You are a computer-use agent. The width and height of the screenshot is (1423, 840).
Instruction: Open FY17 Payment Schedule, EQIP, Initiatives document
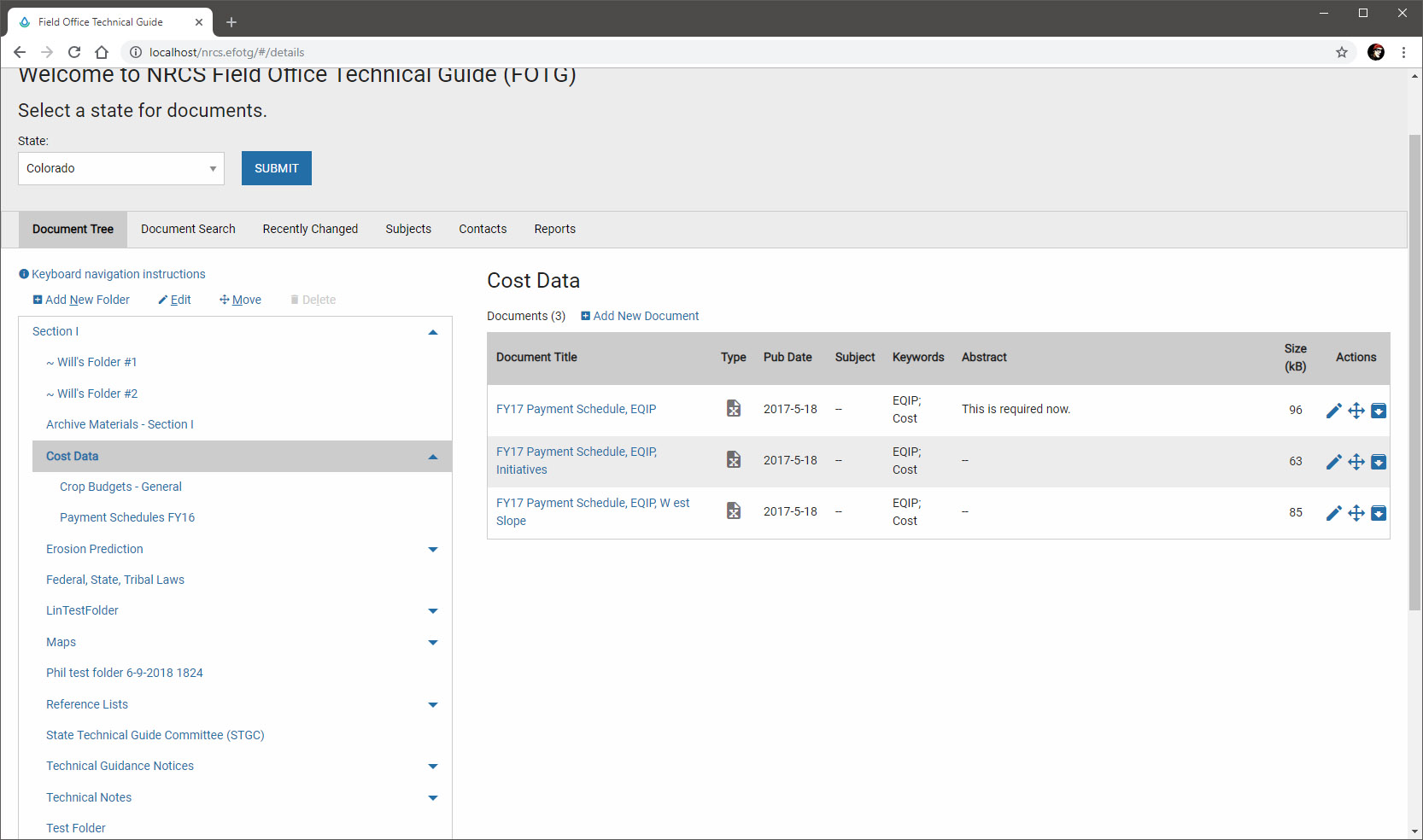coord(577,460)
